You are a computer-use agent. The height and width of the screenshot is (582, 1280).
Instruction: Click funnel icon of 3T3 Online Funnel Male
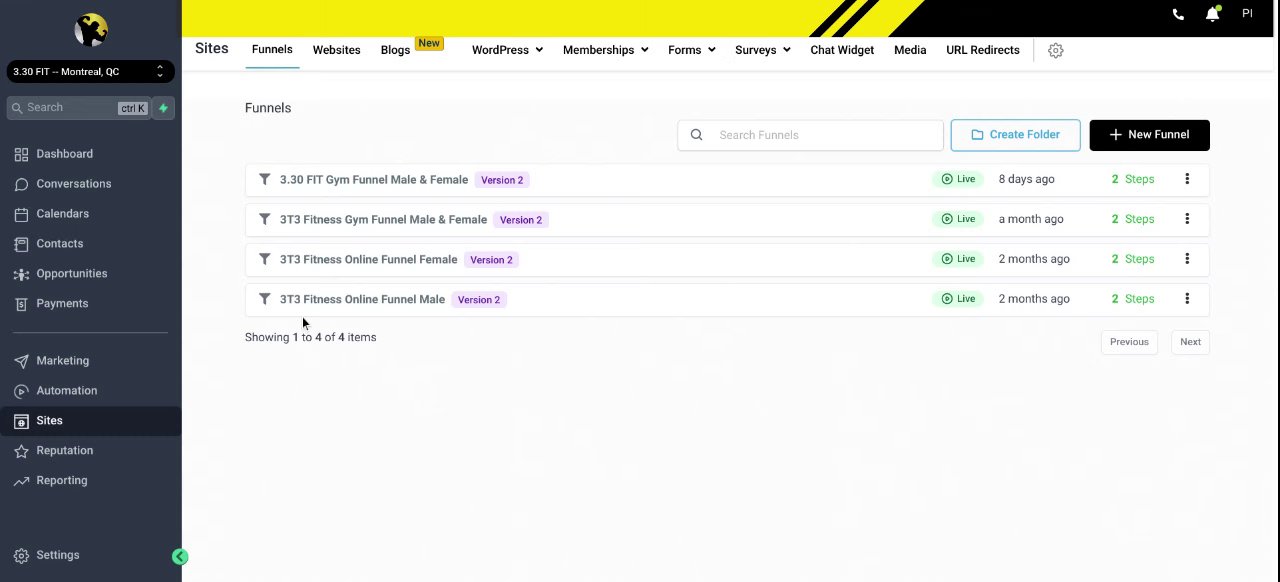pos(264,299)
